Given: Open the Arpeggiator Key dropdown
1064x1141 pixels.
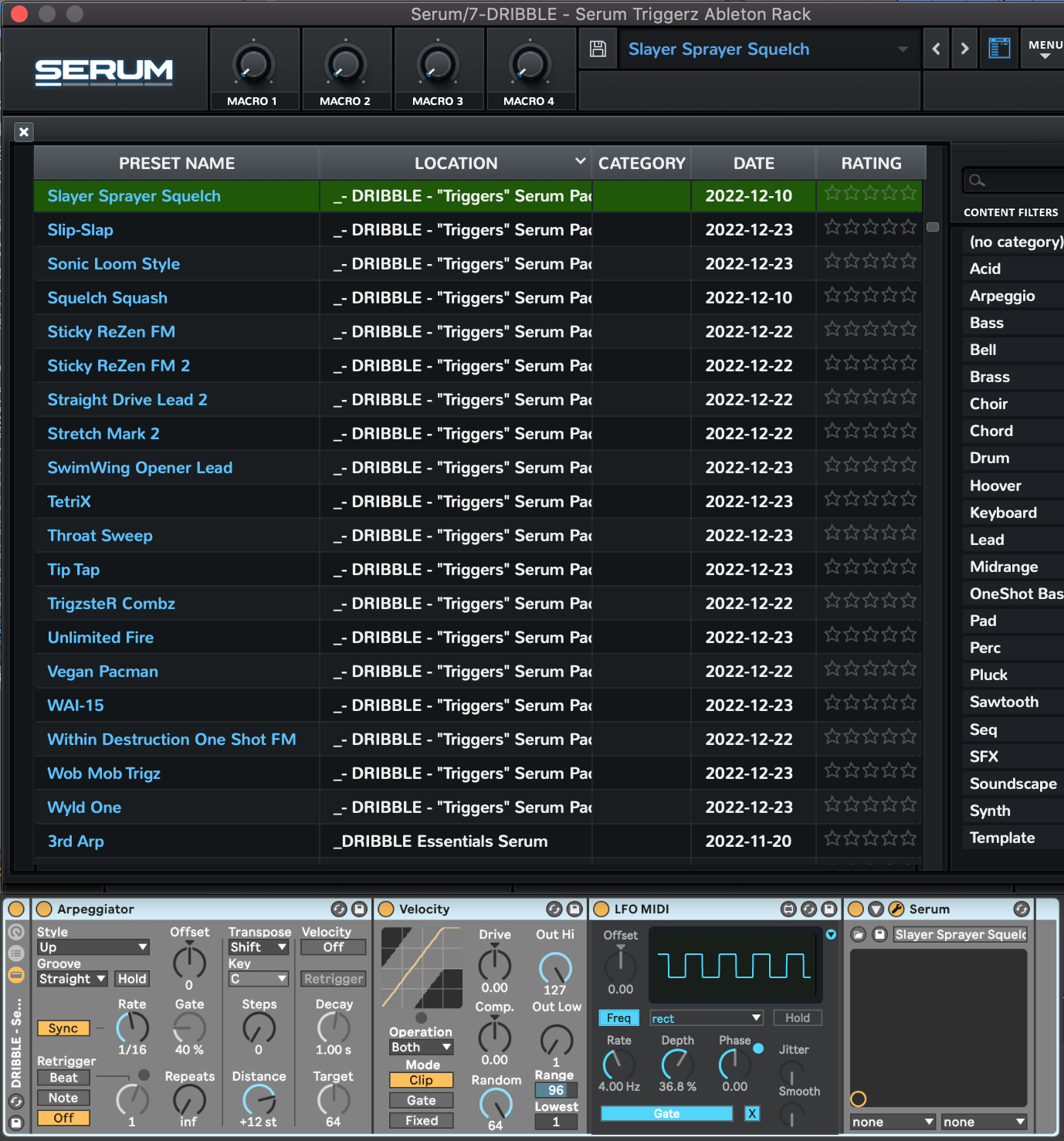Looking at the screenshot, I should coord(259,979).
